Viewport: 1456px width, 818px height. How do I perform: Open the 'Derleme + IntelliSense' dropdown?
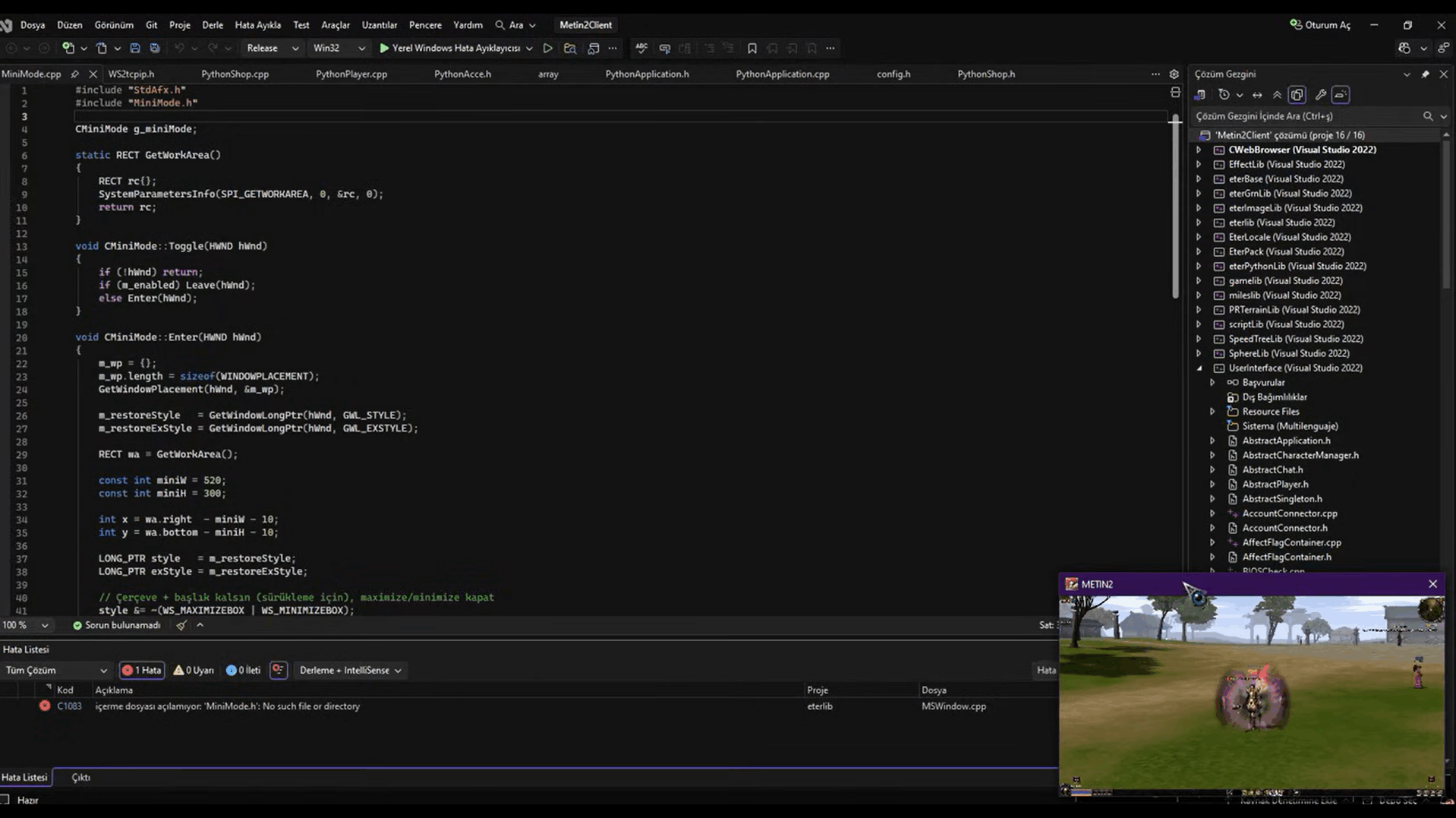click(350, 670)
